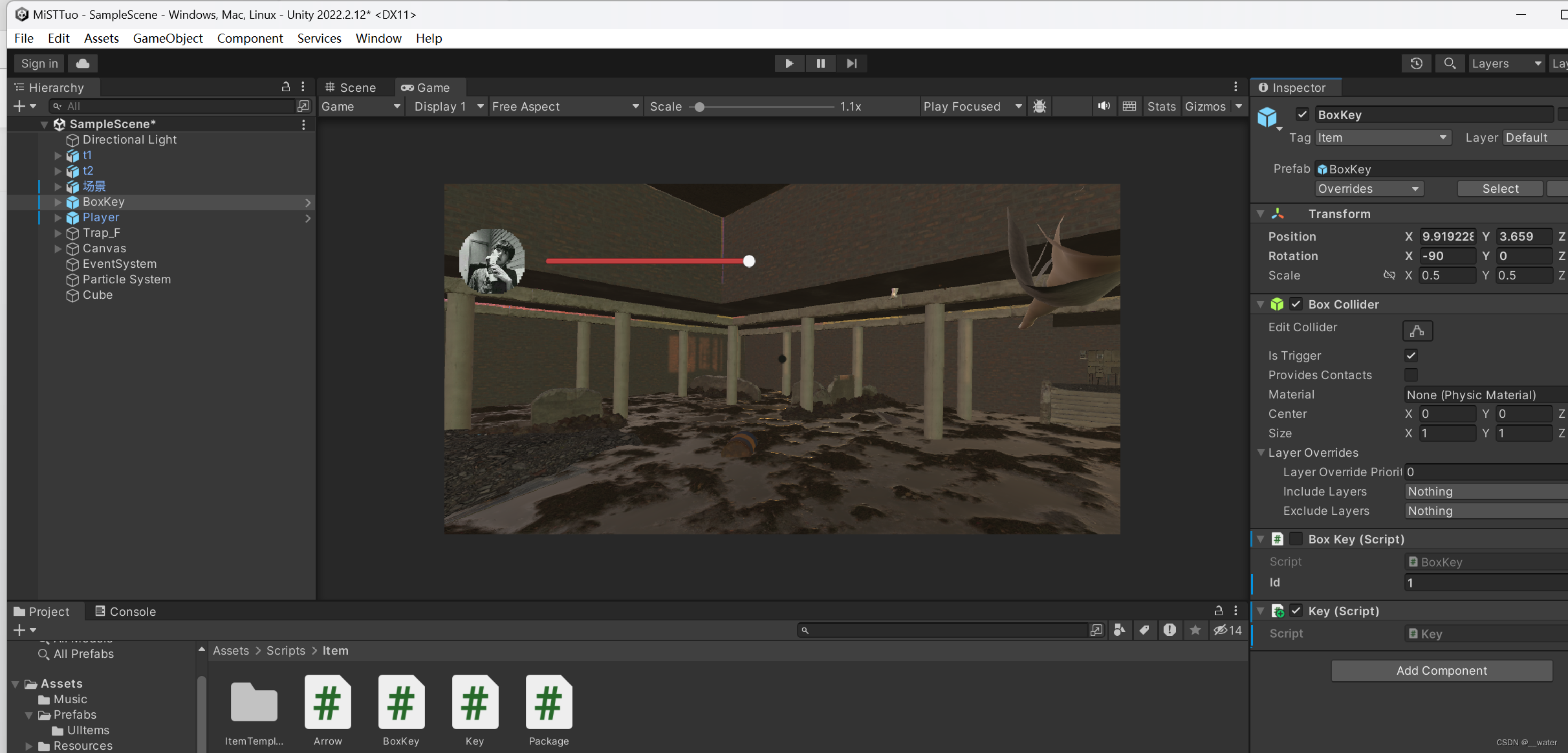
Task: Click the prefab Select button
Action: coord(1500,189)
